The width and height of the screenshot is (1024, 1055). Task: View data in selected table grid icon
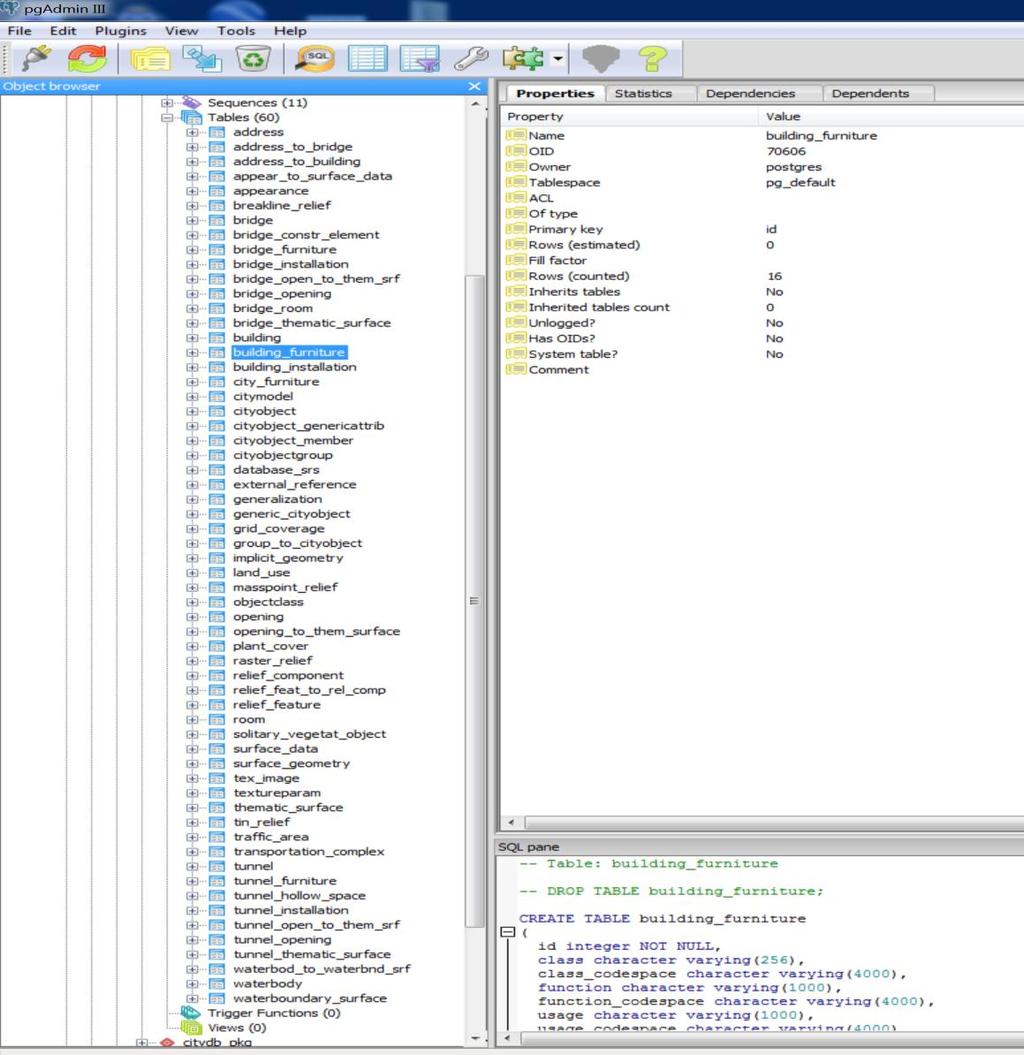point(367,59)
